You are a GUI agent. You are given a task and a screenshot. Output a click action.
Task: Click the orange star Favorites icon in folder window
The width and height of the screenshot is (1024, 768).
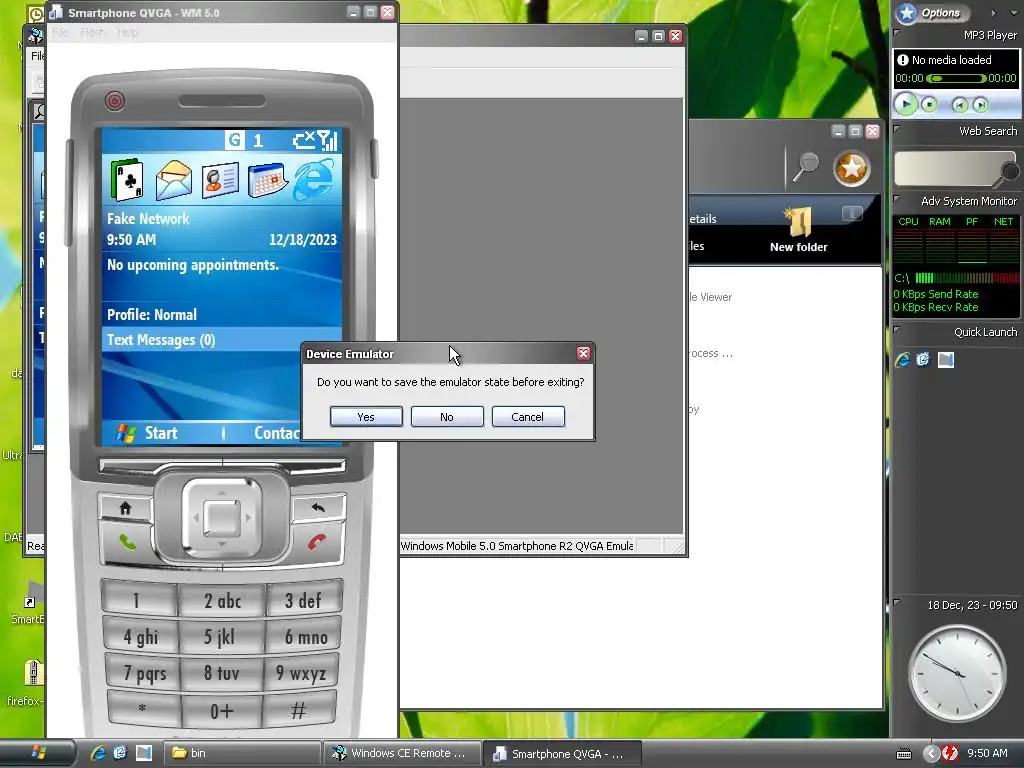tap(852, 168)
